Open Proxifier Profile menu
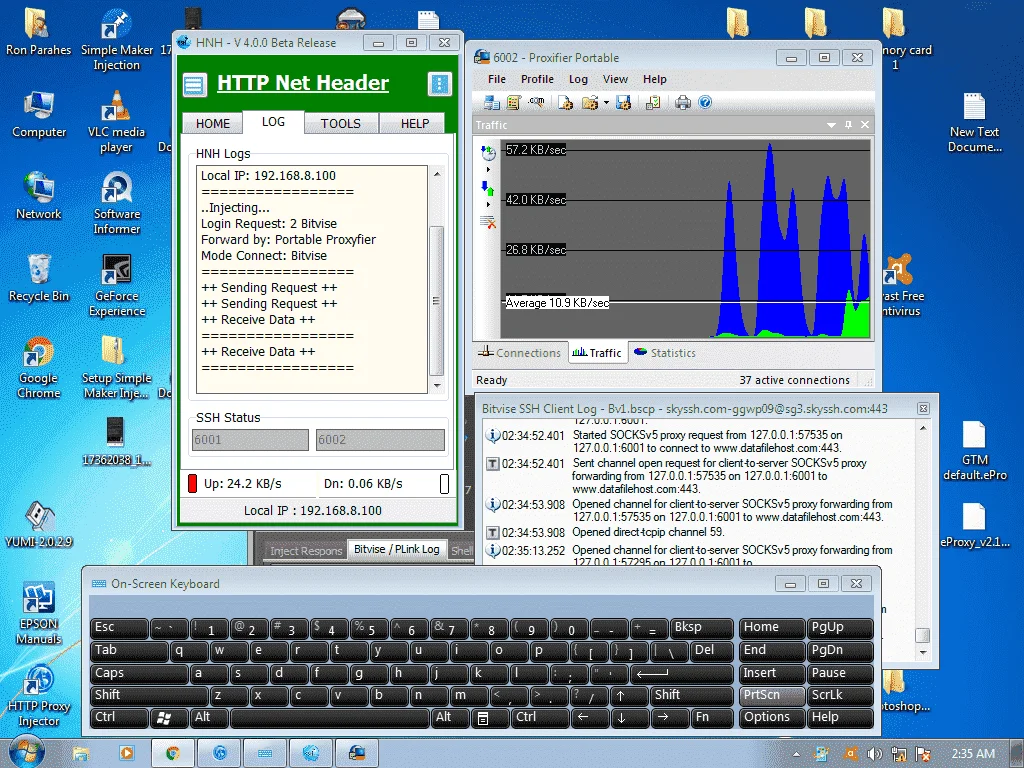 pyautogui.click(x=537, y=79)
